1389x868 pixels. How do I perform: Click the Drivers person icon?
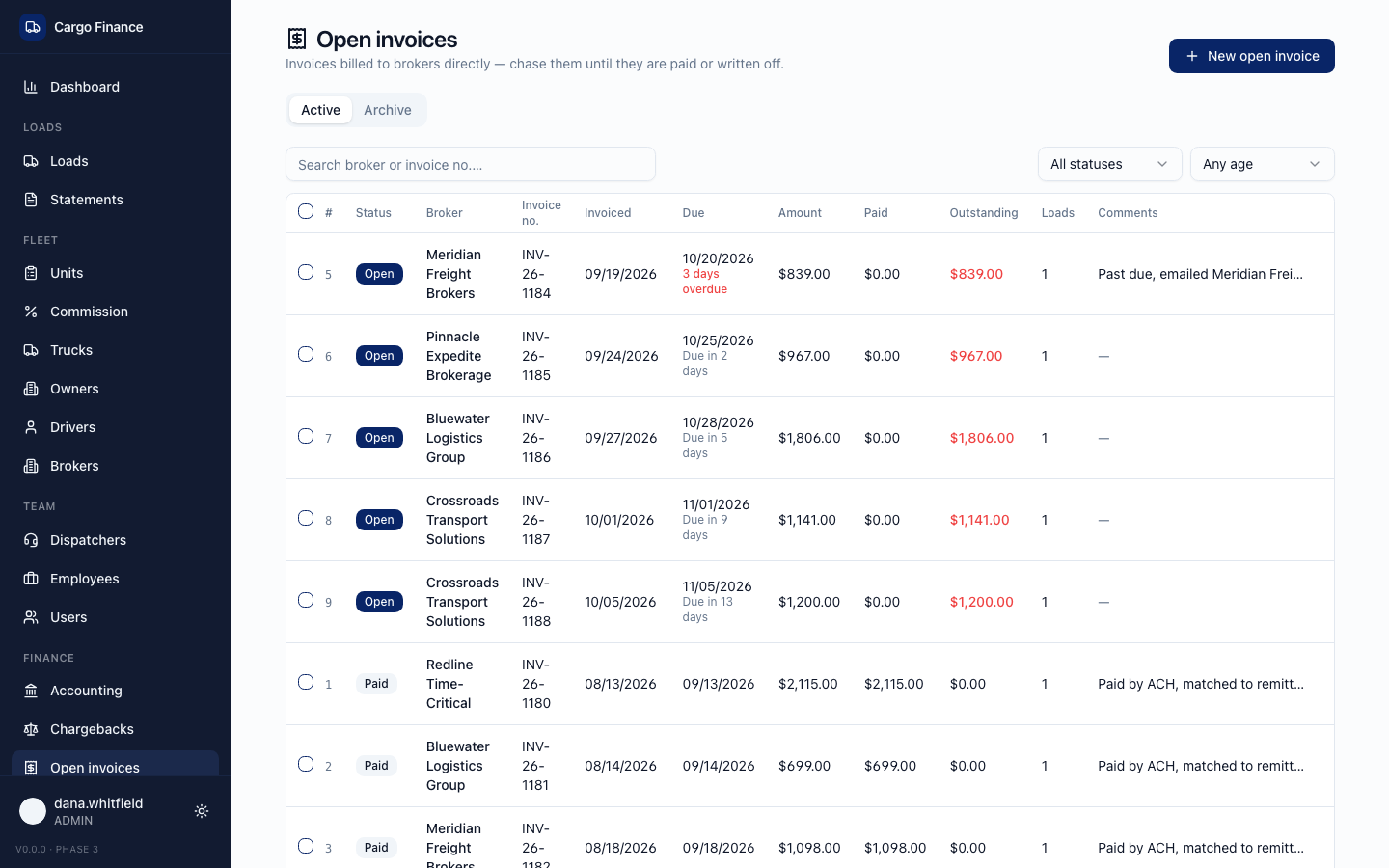pos(31,427)
